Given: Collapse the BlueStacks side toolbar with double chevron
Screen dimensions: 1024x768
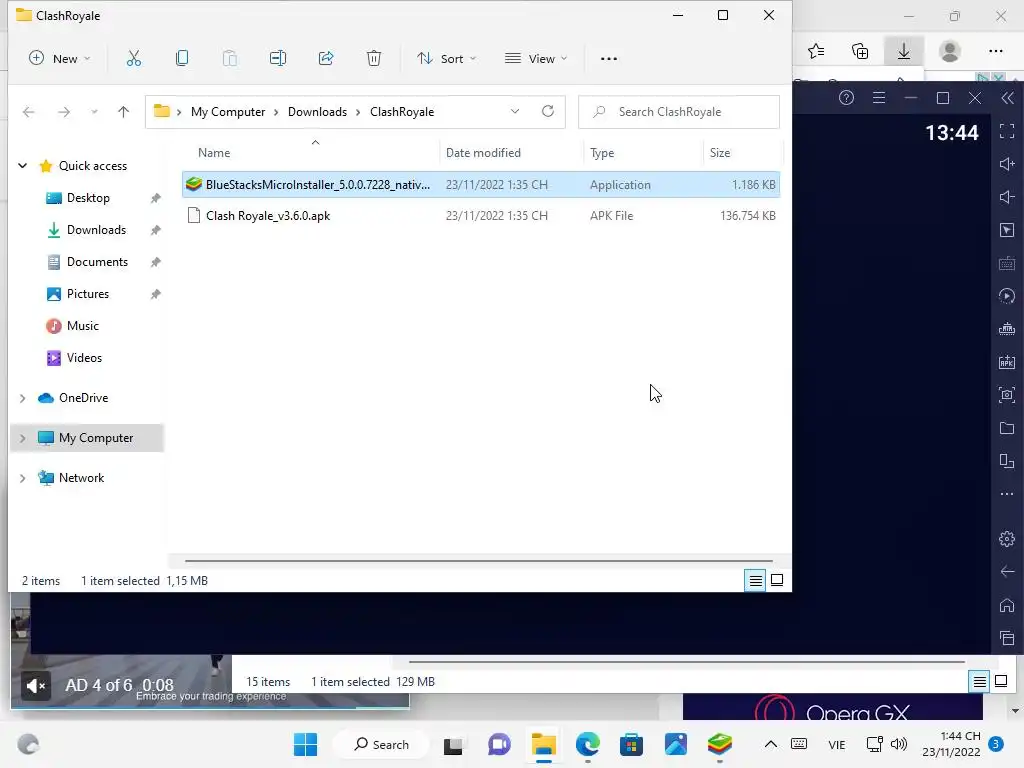Looking at the screenshot, I should [x=1008, y=98].
